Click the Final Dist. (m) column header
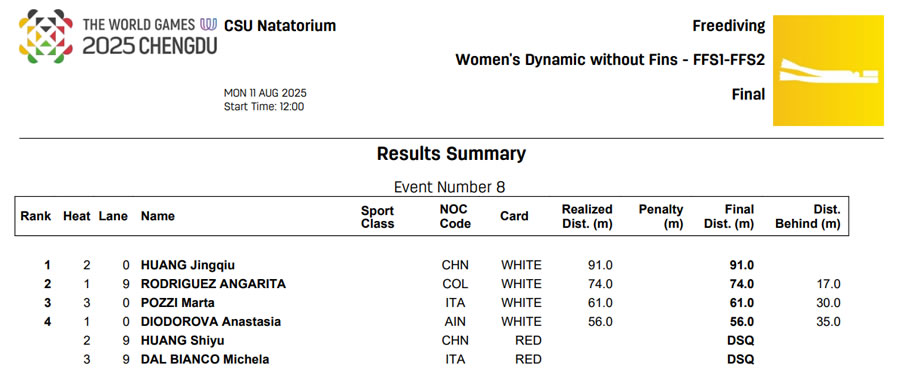This screenshot has width=900, height=378. tap(729, 216)
